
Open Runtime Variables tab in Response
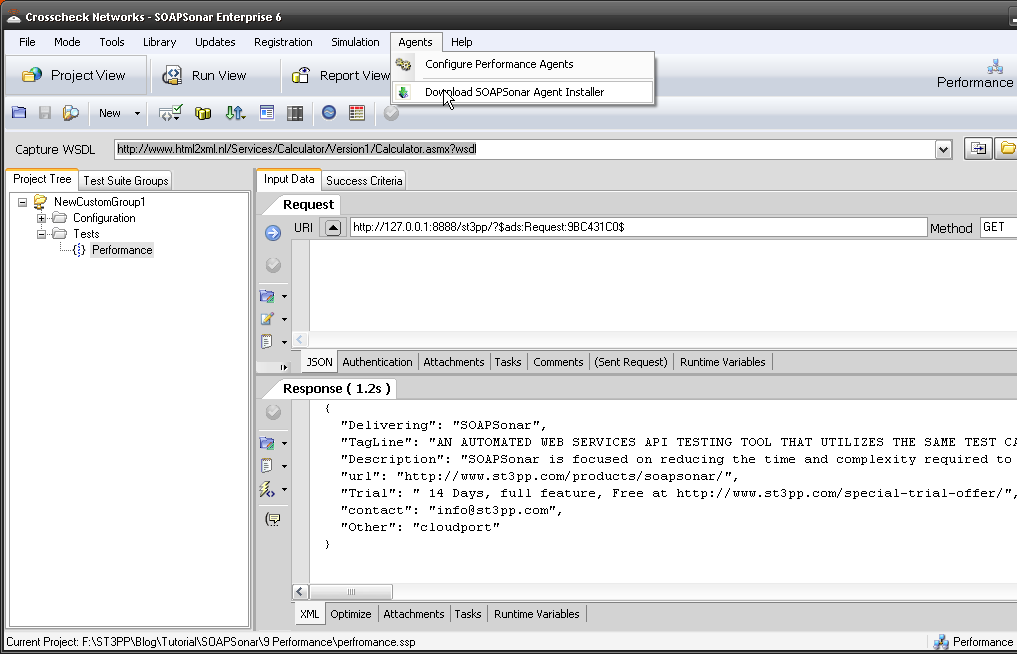click(536, 614)
